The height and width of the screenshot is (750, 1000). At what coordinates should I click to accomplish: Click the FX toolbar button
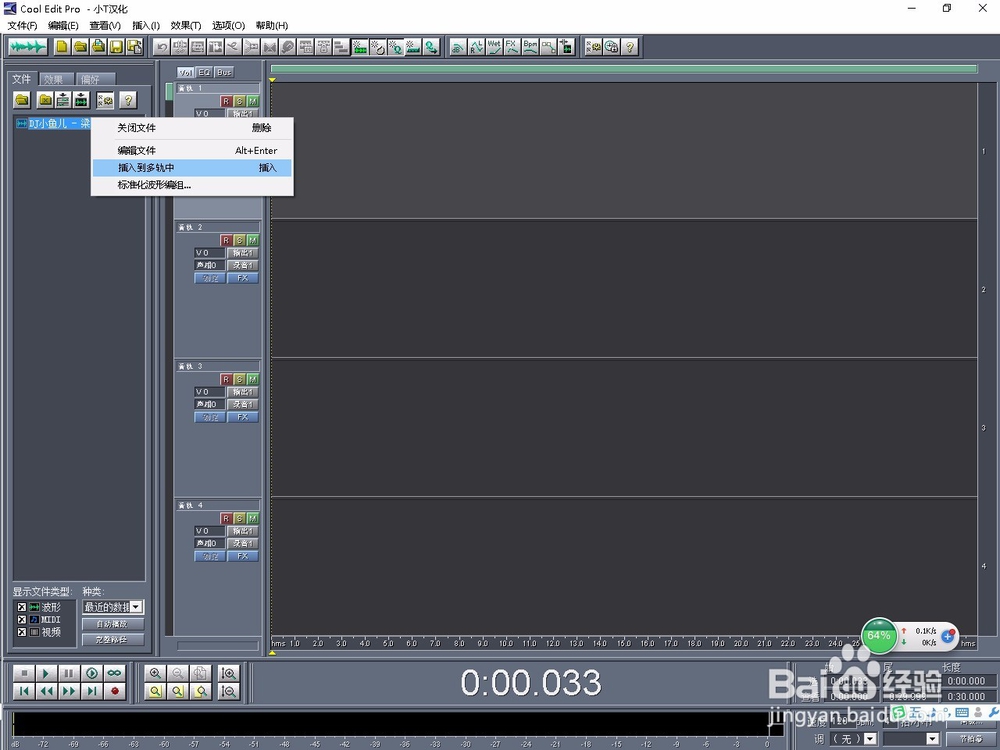(512, 47)
